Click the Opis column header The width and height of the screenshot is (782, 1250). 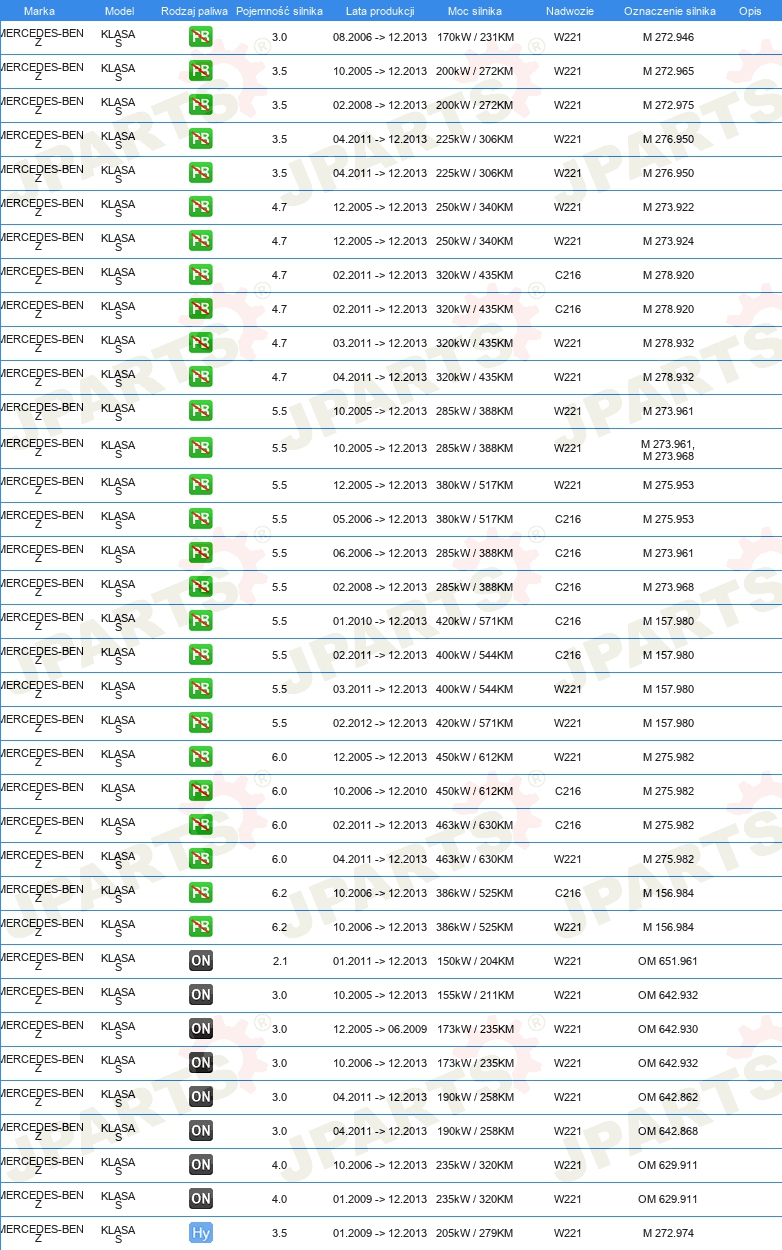pos(749,11)
